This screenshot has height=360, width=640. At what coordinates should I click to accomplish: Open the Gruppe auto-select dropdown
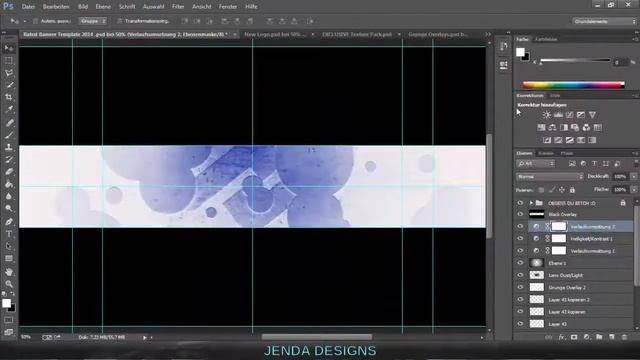point(93,21)
